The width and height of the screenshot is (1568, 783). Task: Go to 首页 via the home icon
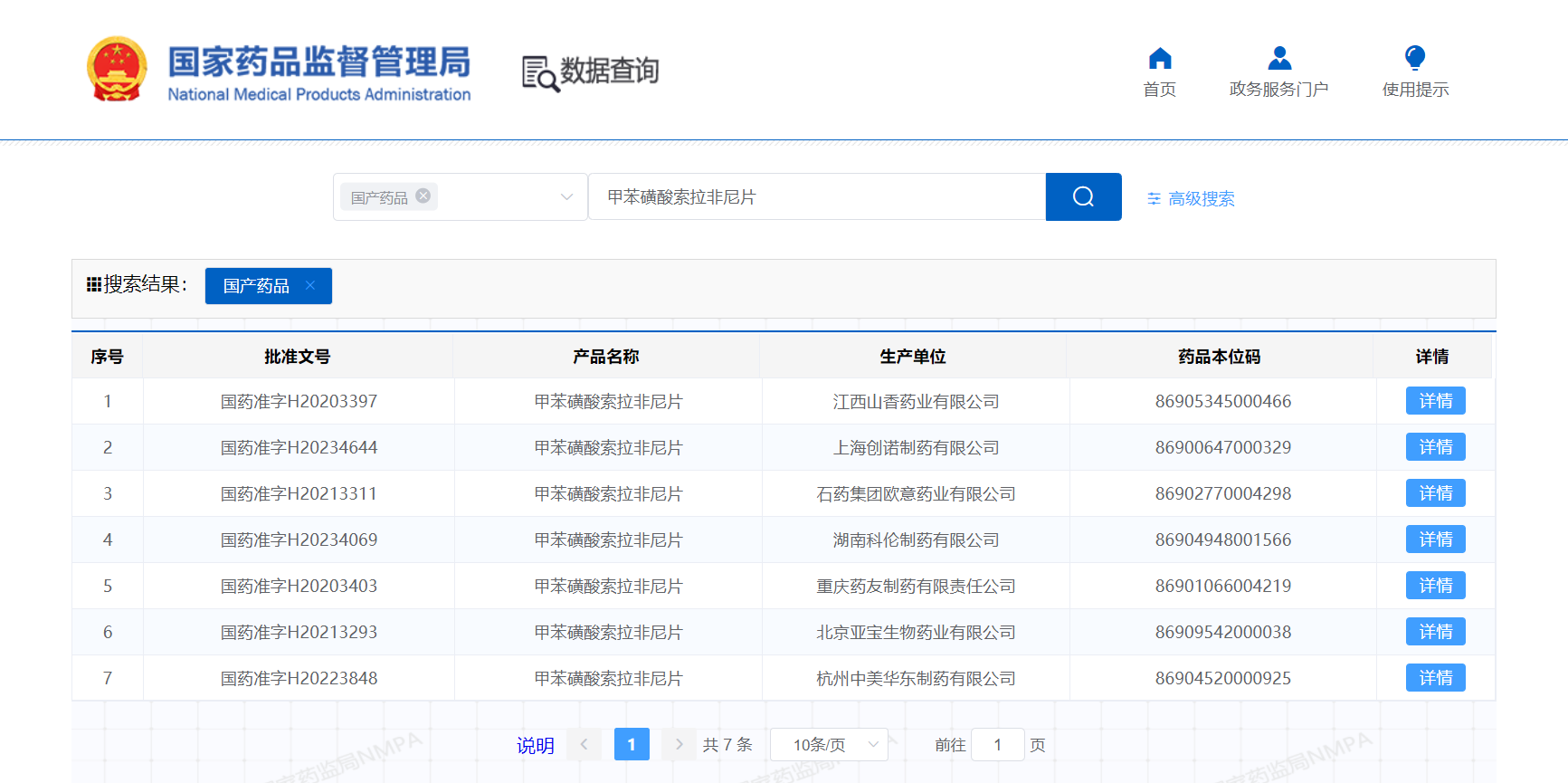1160,59
